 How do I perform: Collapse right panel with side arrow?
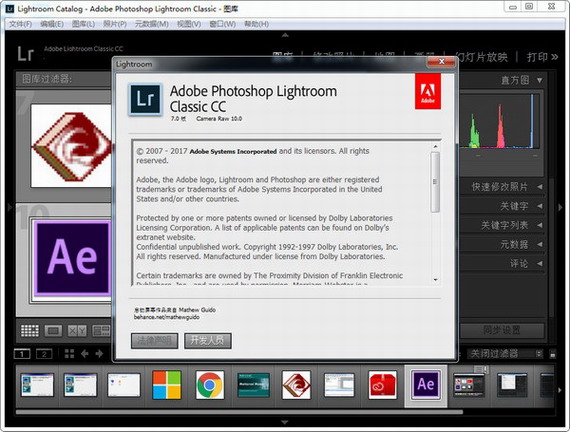[x=561, y=207]
